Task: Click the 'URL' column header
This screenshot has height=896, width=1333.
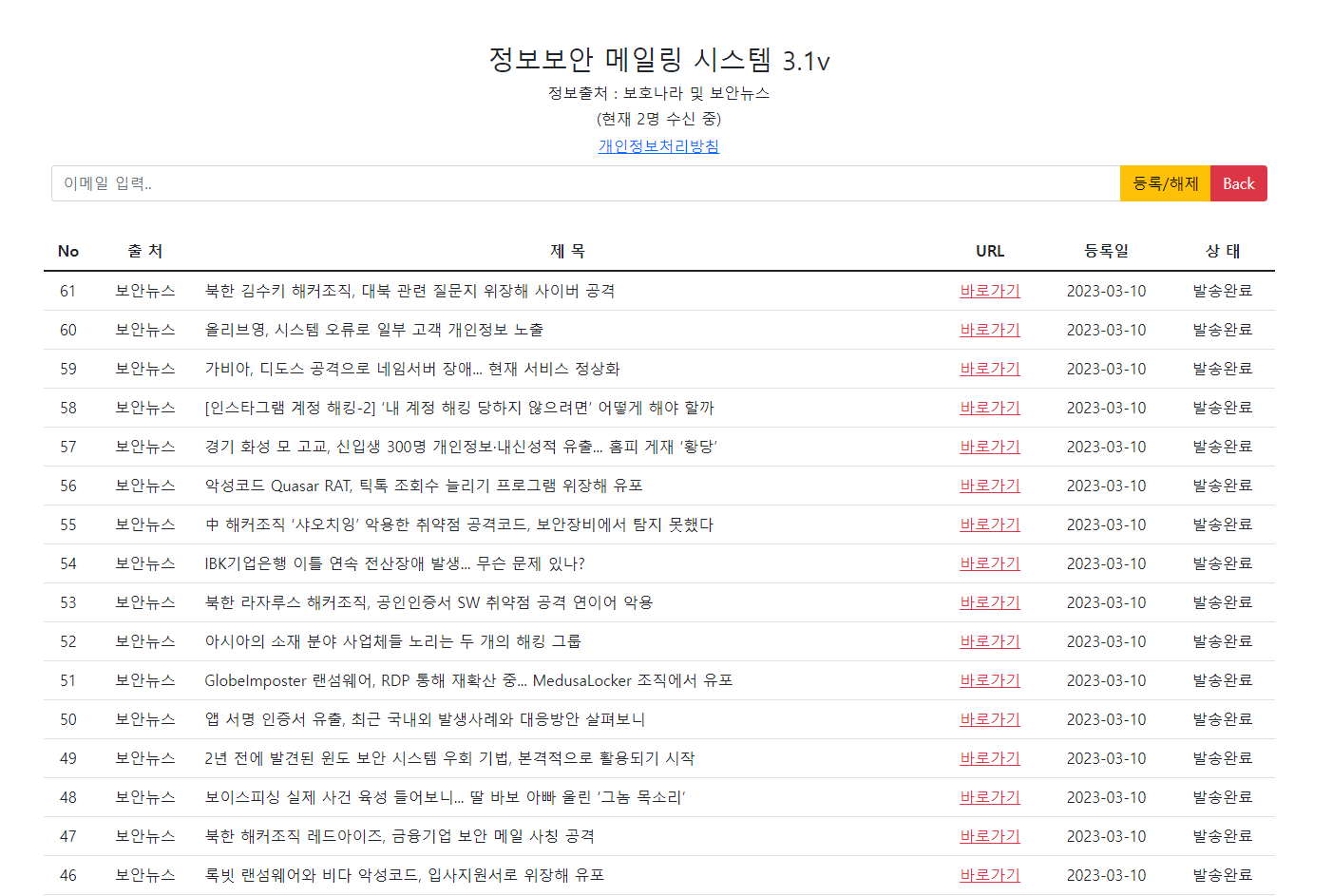Action: (990, 251)
